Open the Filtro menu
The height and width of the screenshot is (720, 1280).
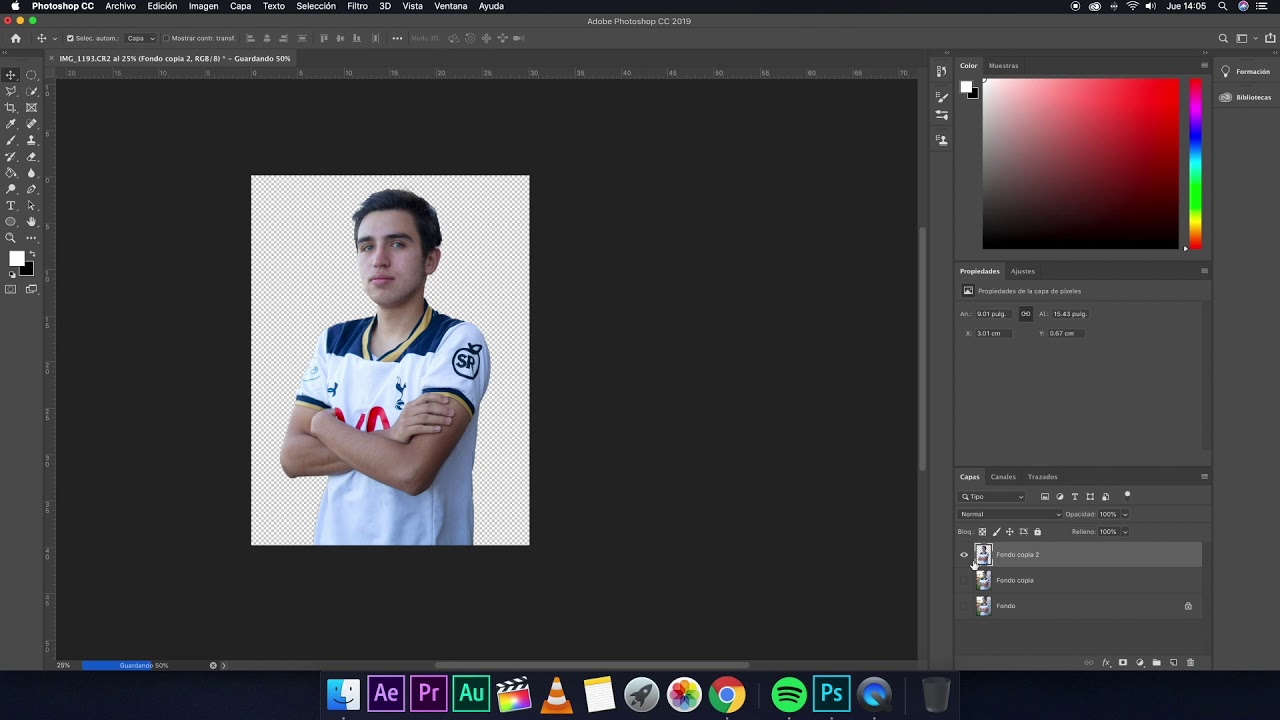[357, 6]
